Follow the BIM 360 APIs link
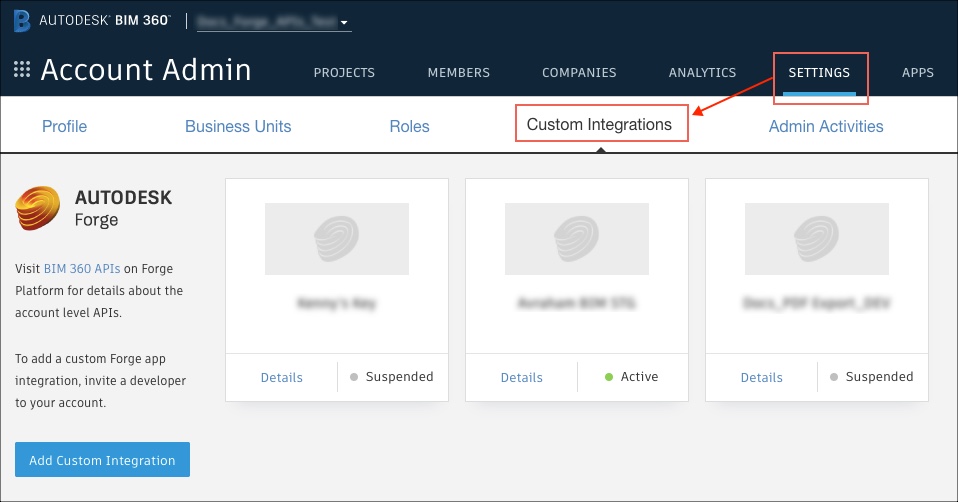Image resolution: width=958 pixels, height=502 pixels. (82, 269)
